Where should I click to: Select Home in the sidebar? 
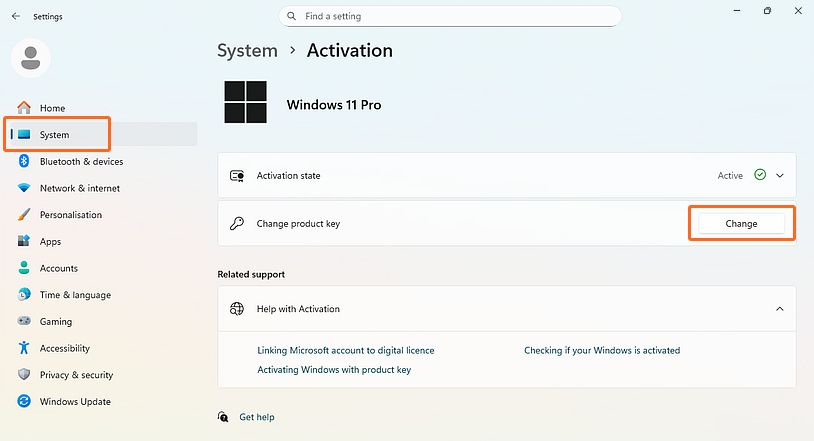(52, 108)
